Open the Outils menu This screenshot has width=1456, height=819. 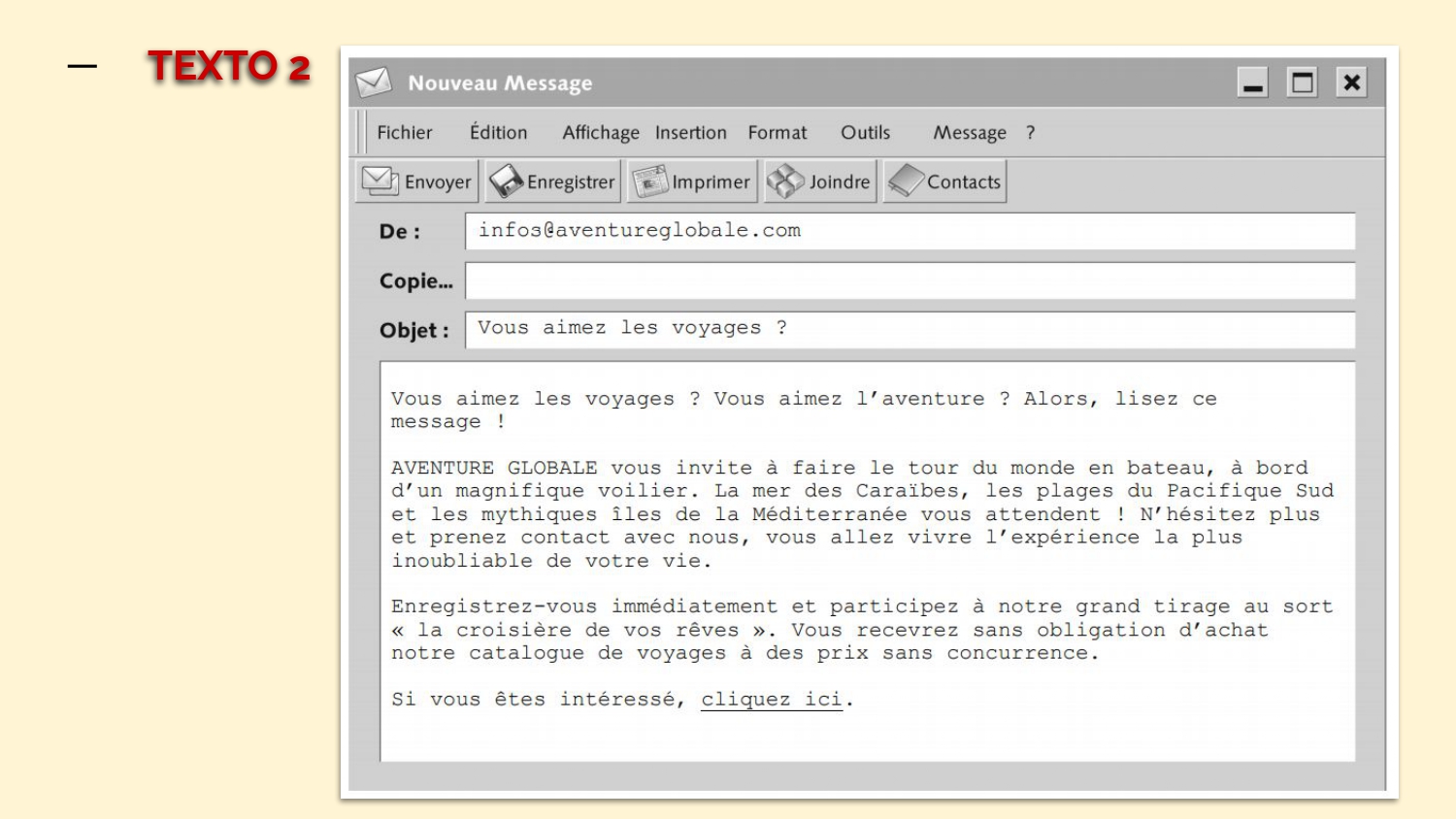click(x=866, y=133)
